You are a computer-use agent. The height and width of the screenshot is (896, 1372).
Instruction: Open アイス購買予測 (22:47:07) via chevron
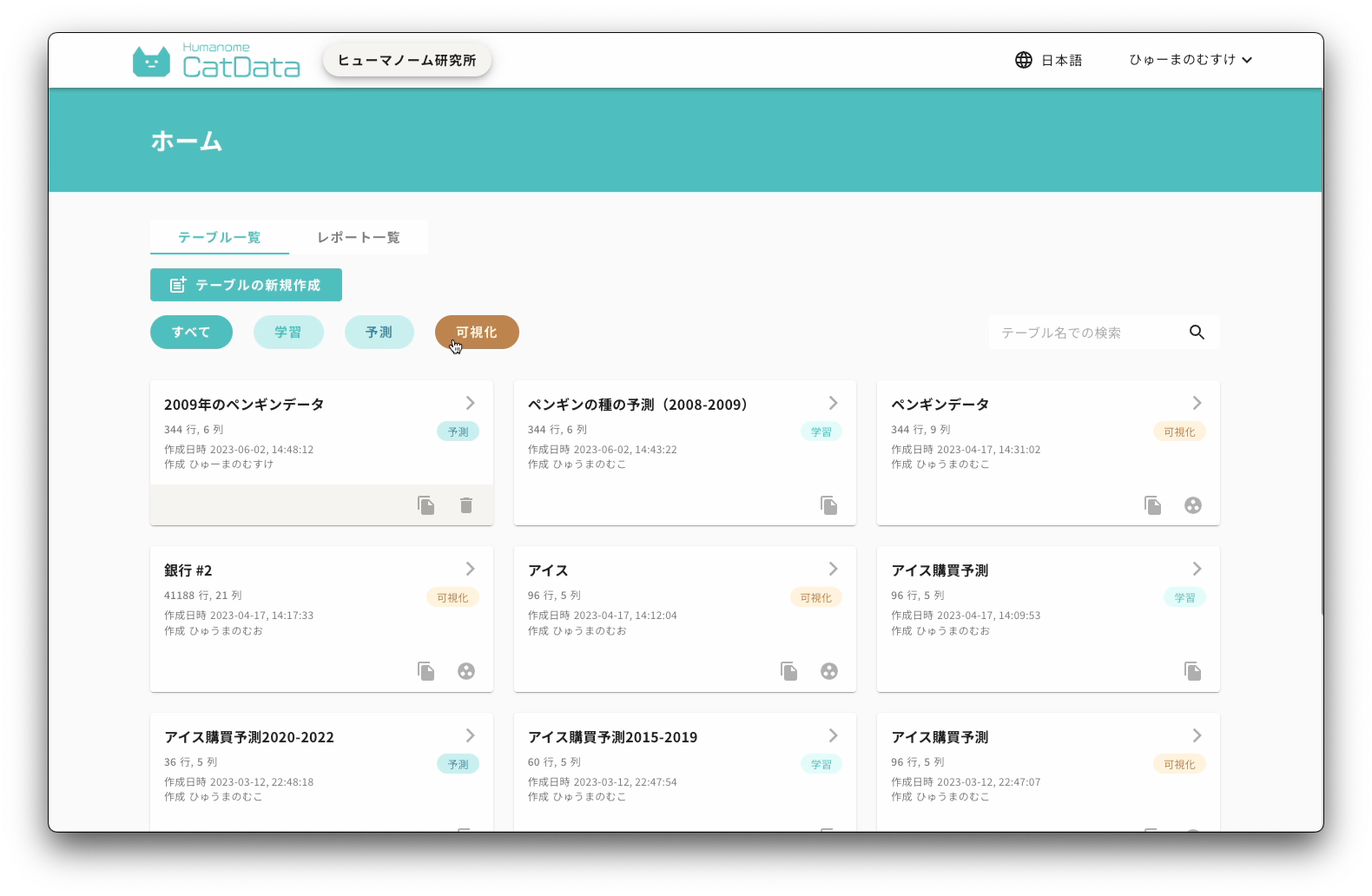[1197, 735]
